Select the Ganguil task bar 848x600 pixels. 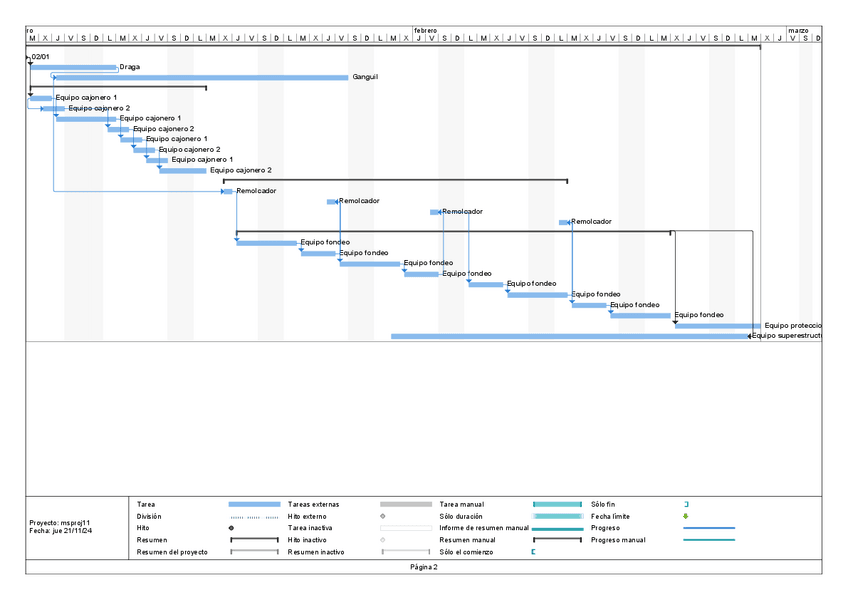click(202, 78)
